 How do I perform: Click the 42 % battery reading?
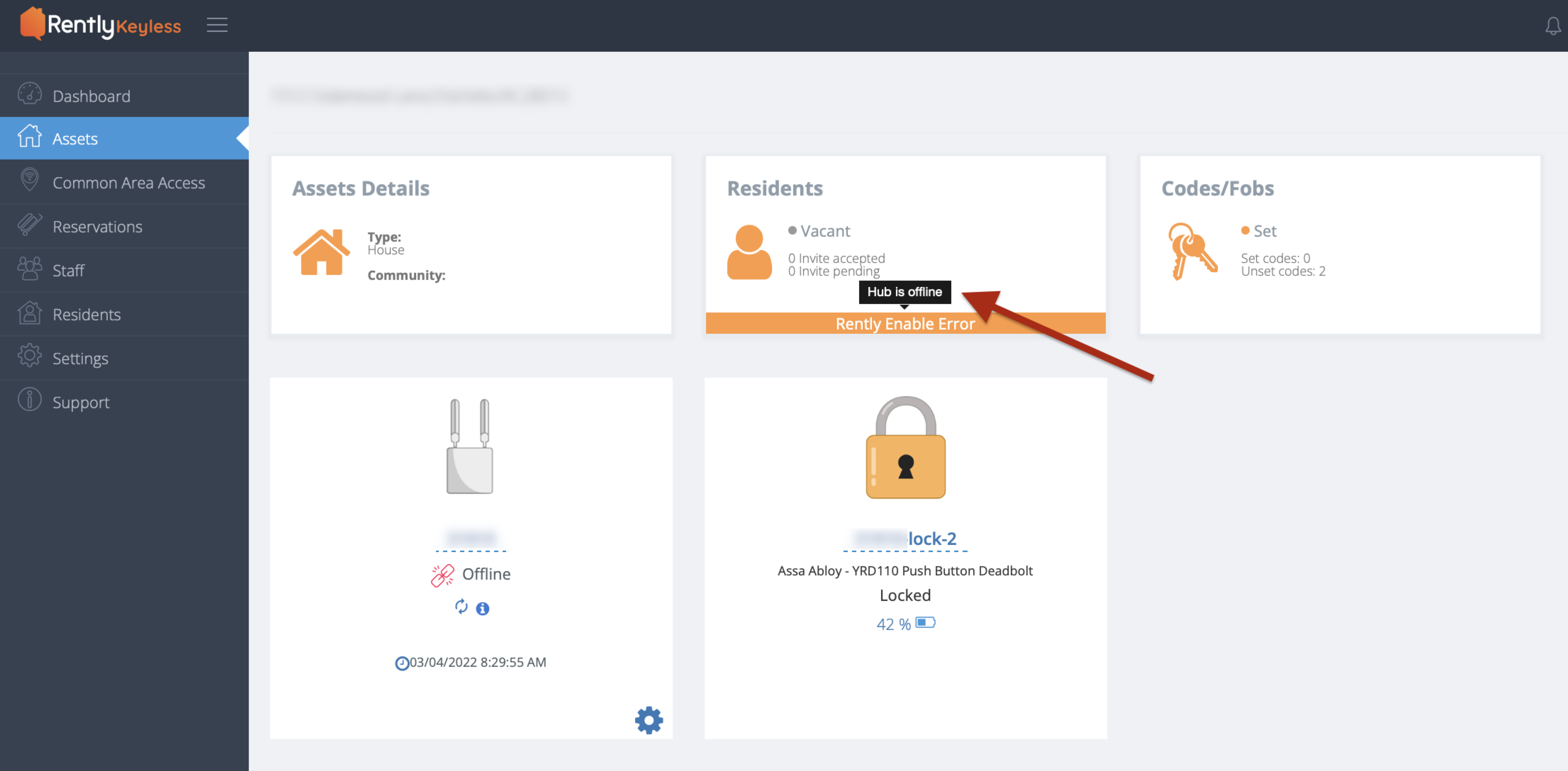point(894,624)
